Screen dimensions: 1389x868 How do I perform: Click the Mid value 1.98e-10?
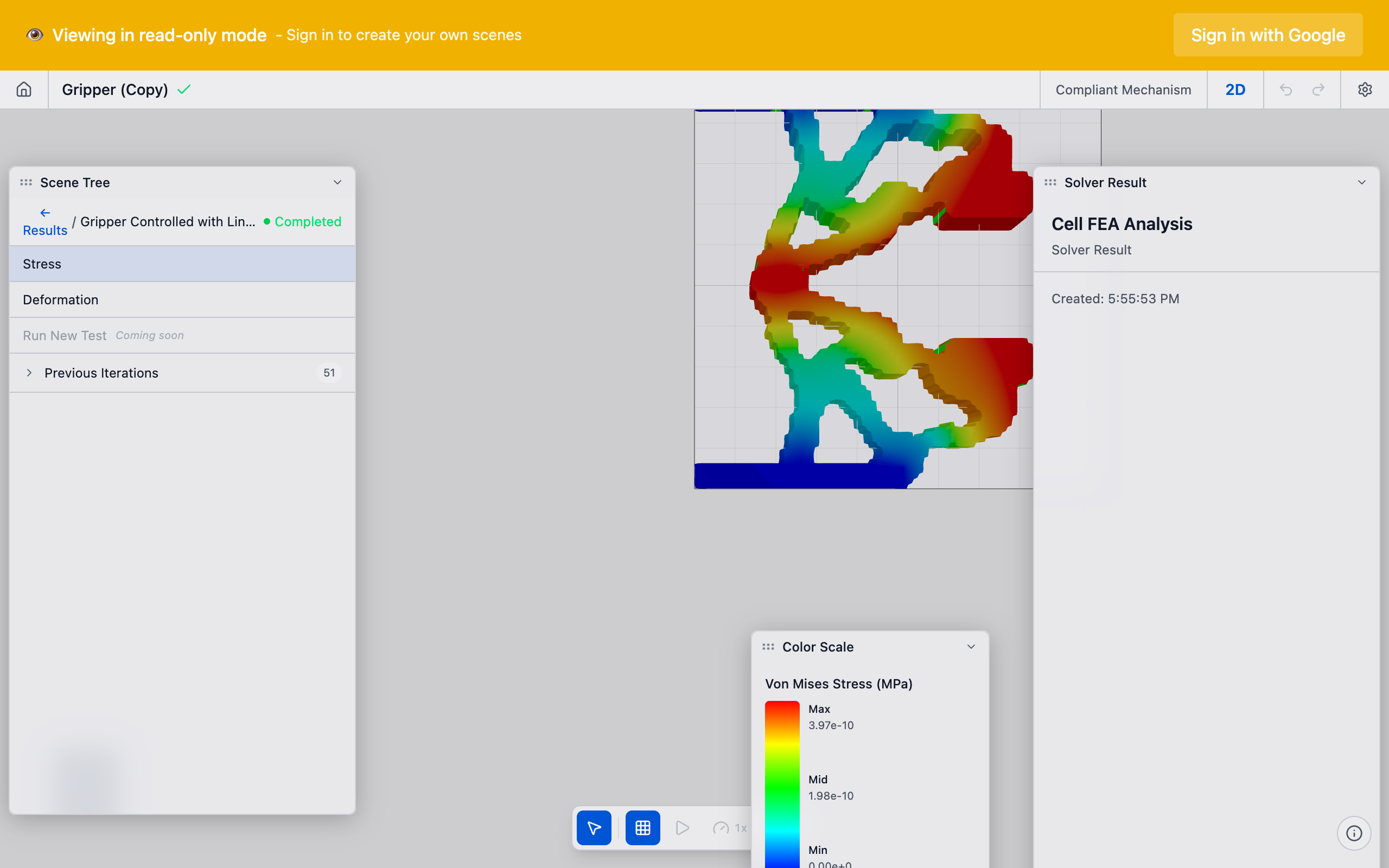pyautogui.click(x=831, y=796)
